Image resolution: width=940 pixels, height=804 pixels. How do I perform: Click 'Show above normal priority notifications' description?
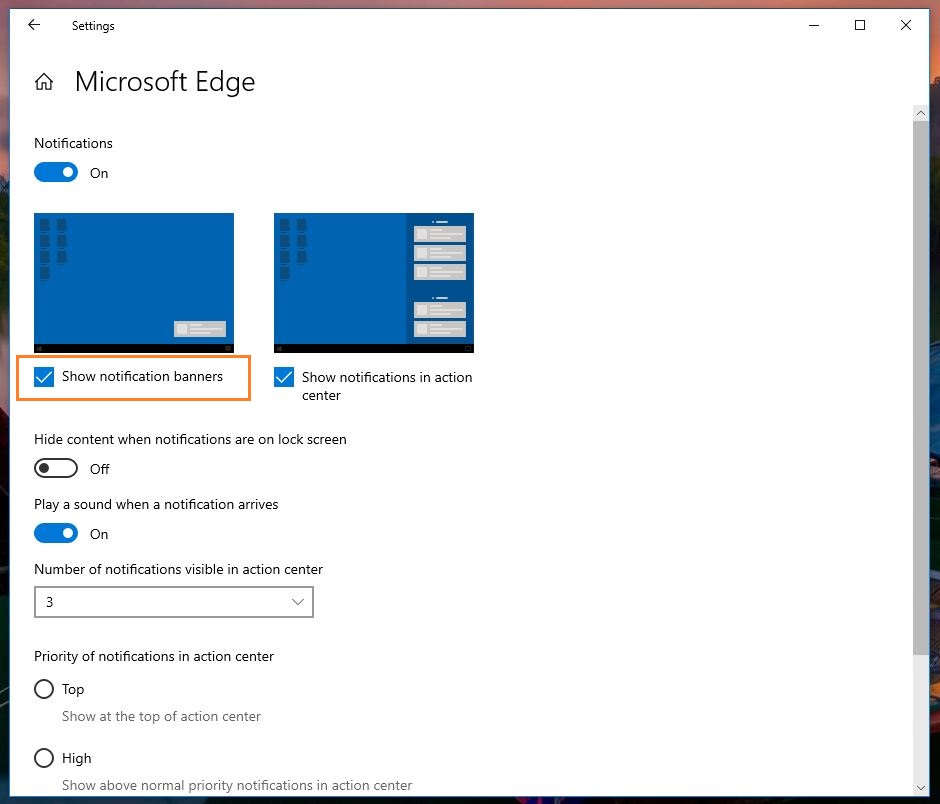pos(237,785)
